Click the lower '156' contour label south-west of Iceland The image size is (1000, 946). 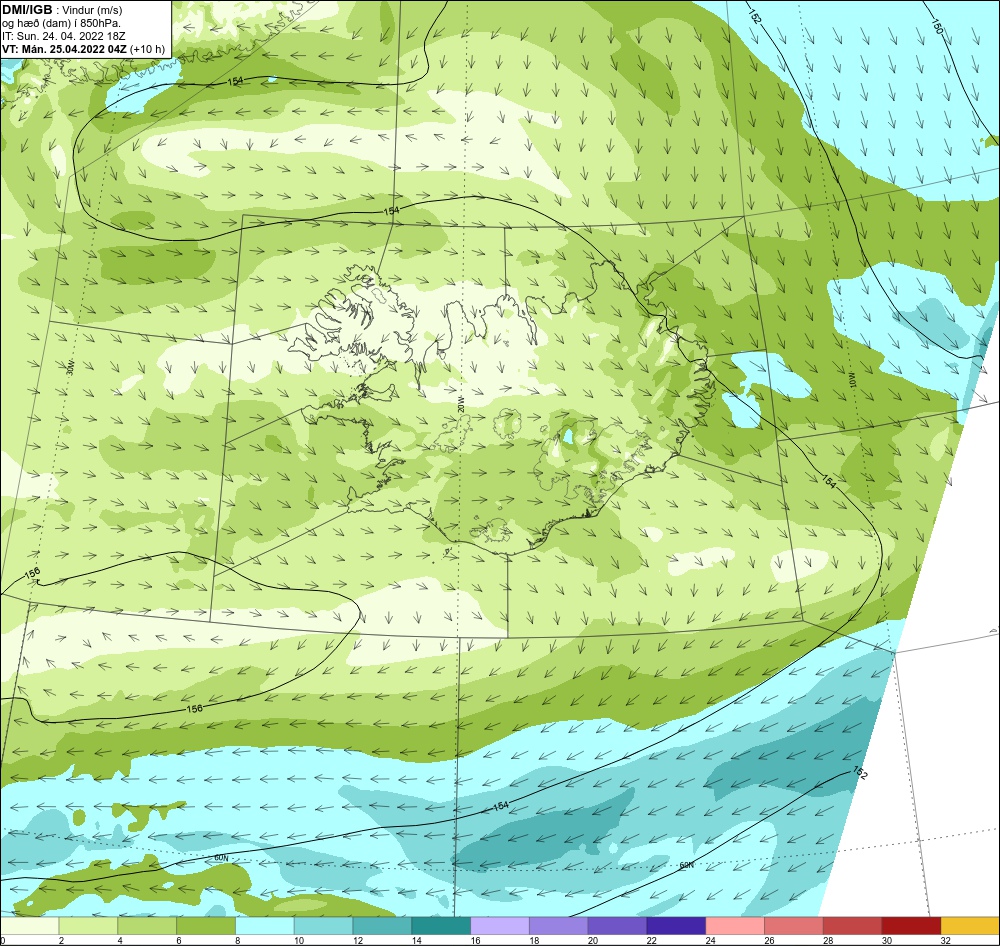tap(195, 709)
